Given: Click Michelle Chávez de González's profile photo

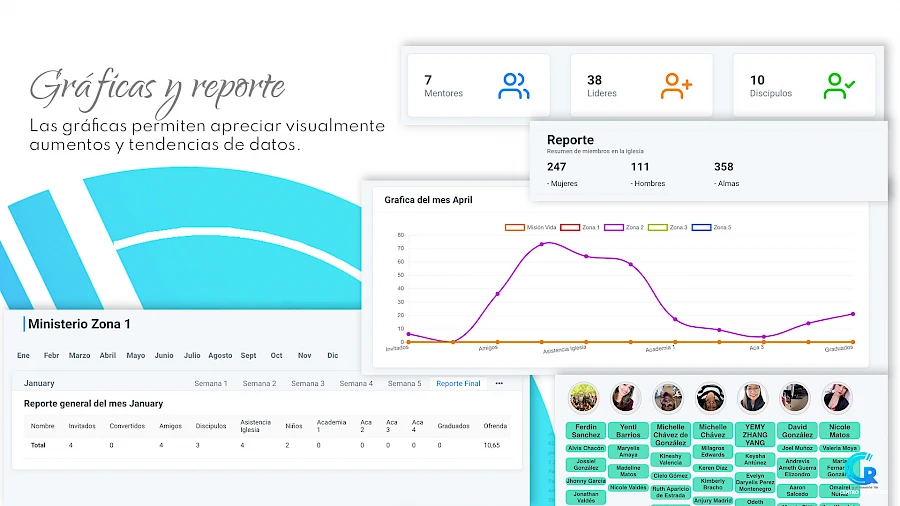Looking at the screenshot, I should (x=668, y=398).
